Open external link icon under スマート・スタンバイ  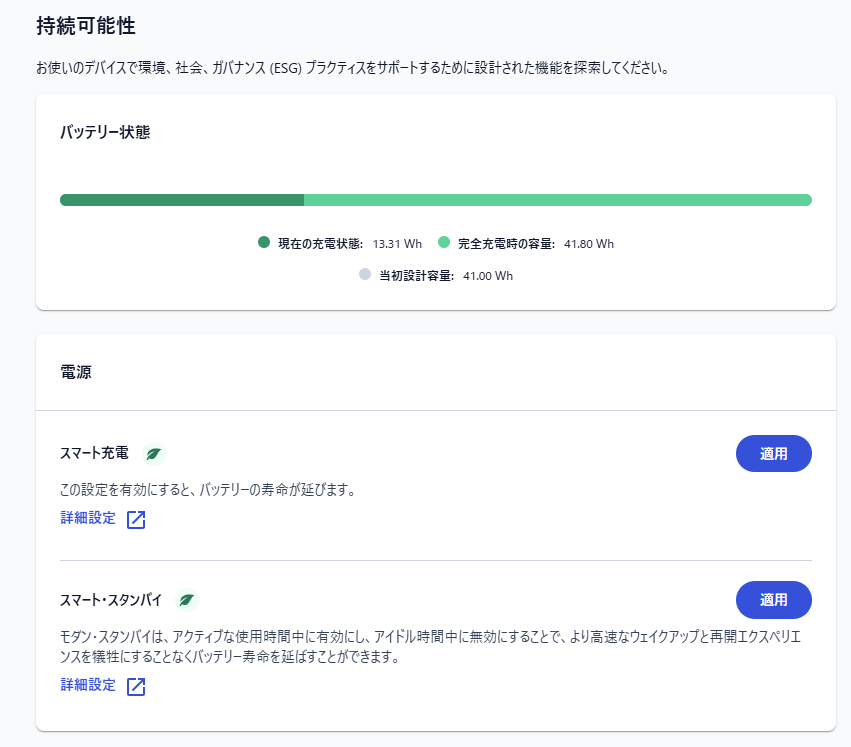[x=137, y=687]
